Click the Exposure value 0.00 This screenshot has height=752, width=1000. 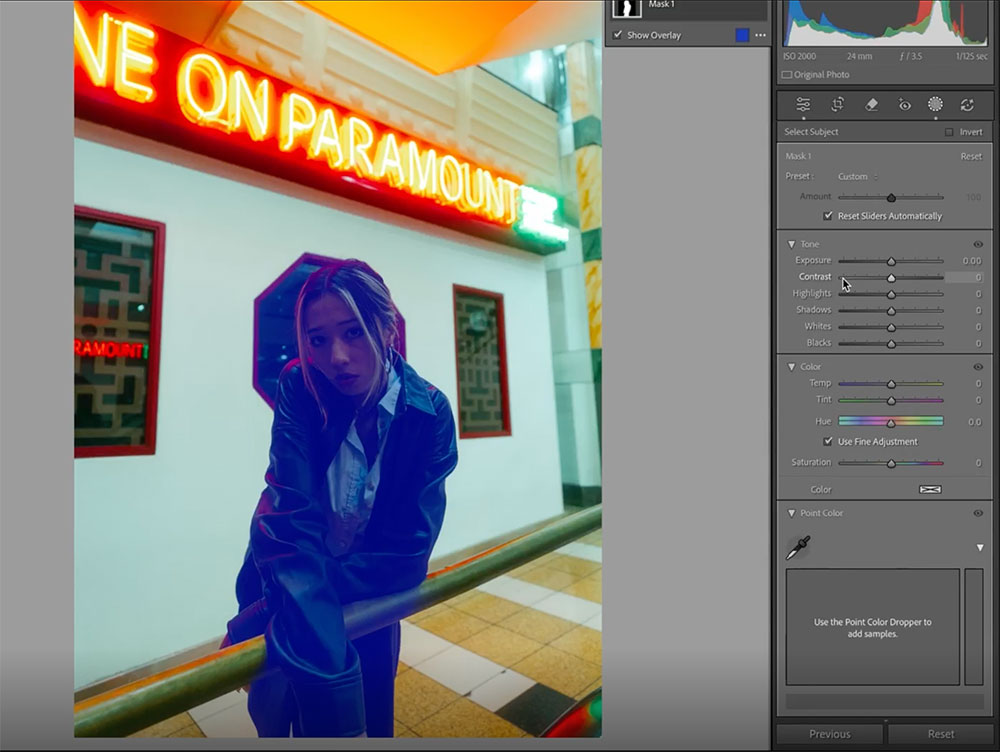pyautogui.click(x=972, y=261)
